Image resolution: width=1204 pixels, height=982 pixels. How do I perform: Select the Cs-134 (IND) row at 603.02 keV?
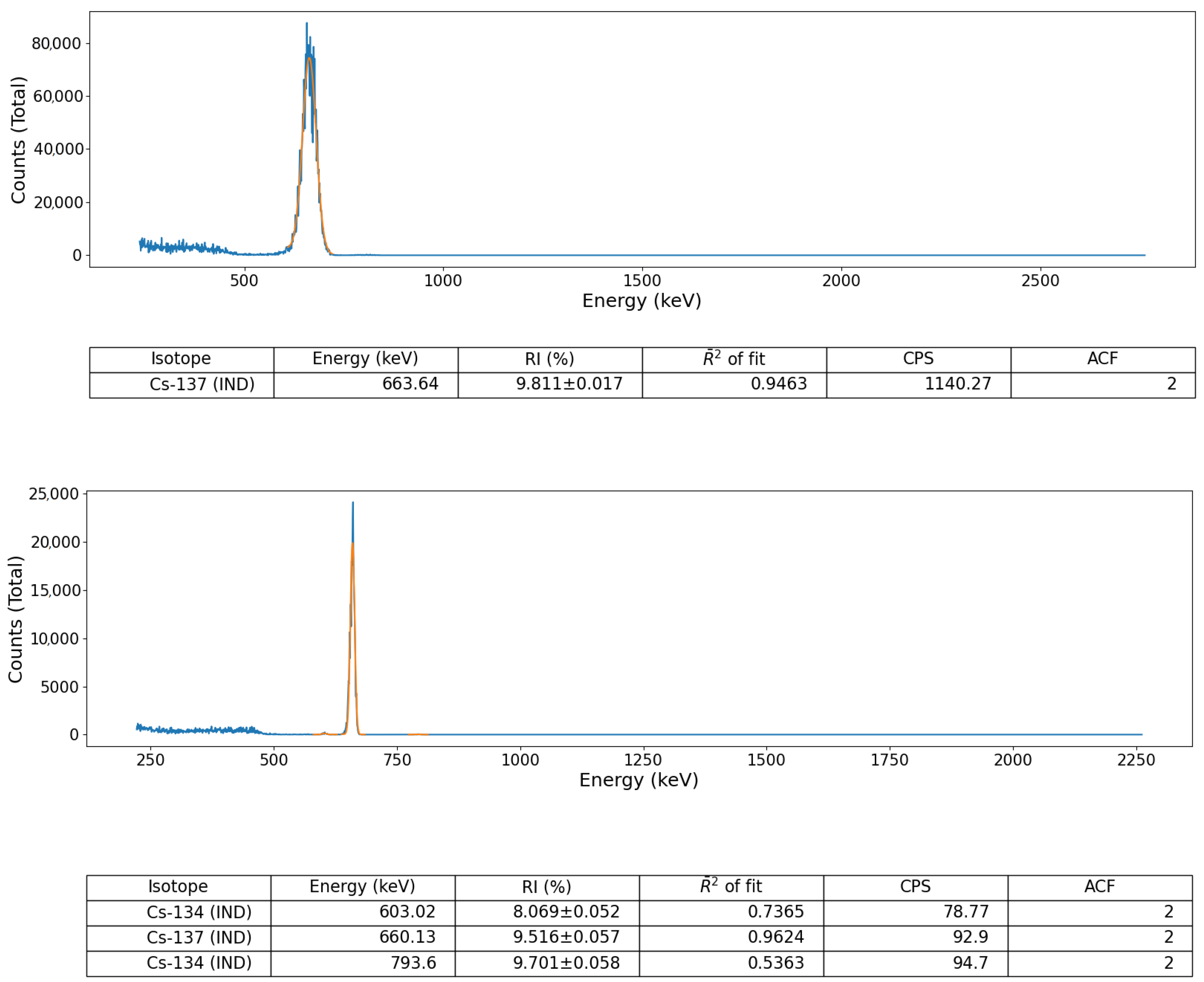199,912
